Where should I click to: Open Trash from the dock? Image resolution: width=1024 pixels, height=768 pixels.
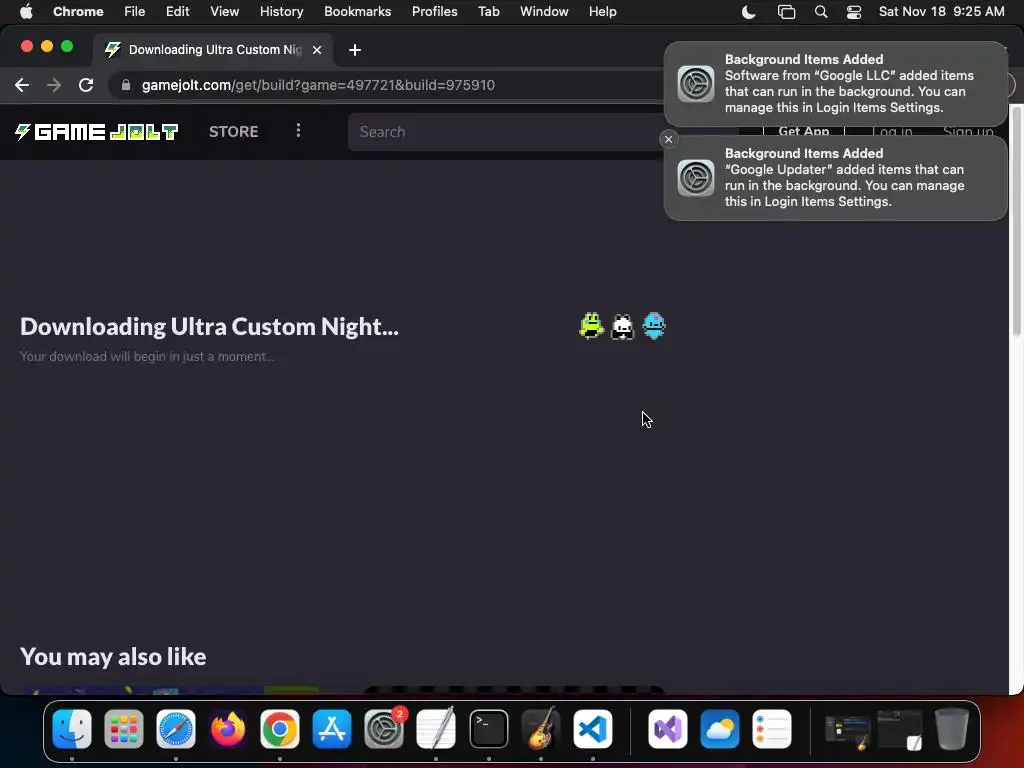[x=952, y=729]
